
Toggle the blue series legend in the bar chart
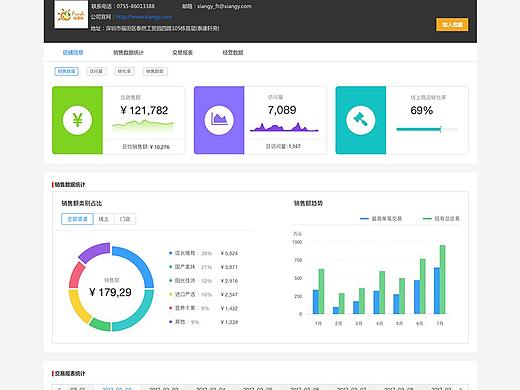coord(381,219)
